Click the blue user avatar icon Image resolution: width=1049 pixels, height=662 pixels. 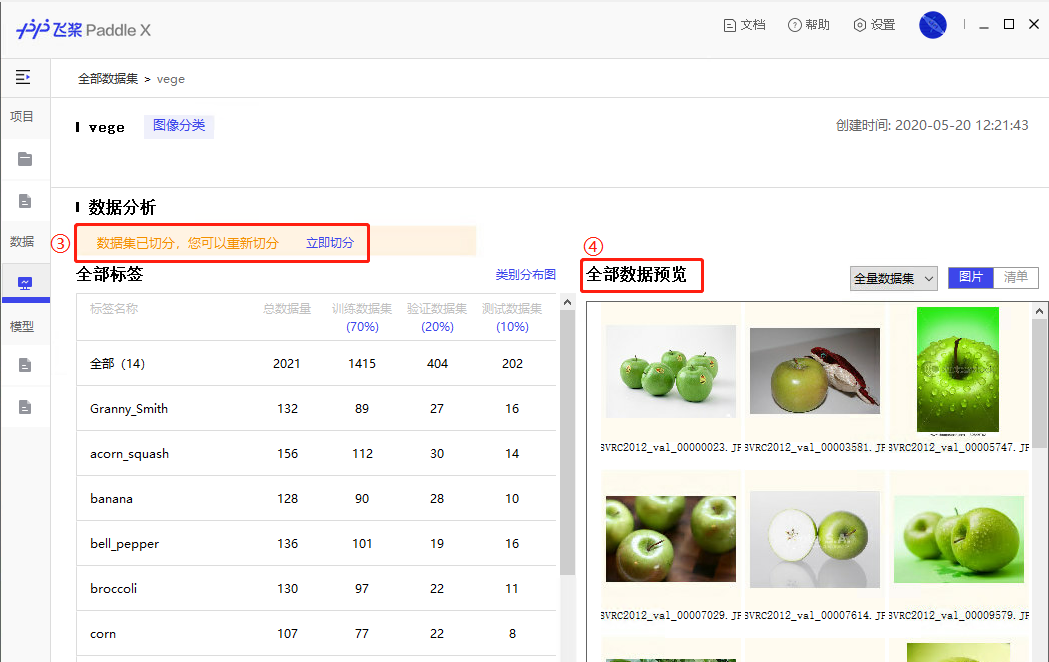click(x=932, y=25)
